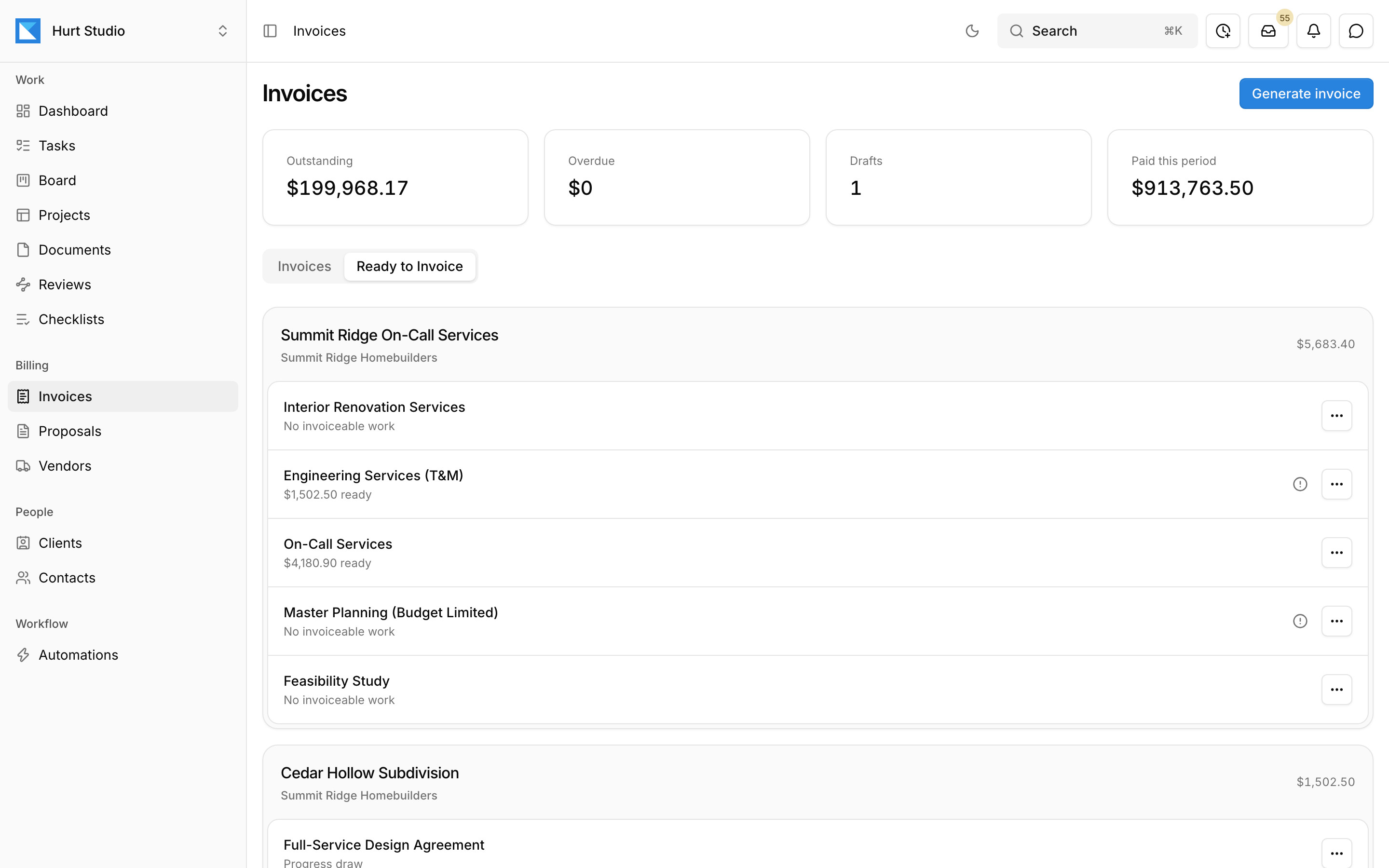
Task: Open Proposals in sidebar
Action: (x=123, y=431)
